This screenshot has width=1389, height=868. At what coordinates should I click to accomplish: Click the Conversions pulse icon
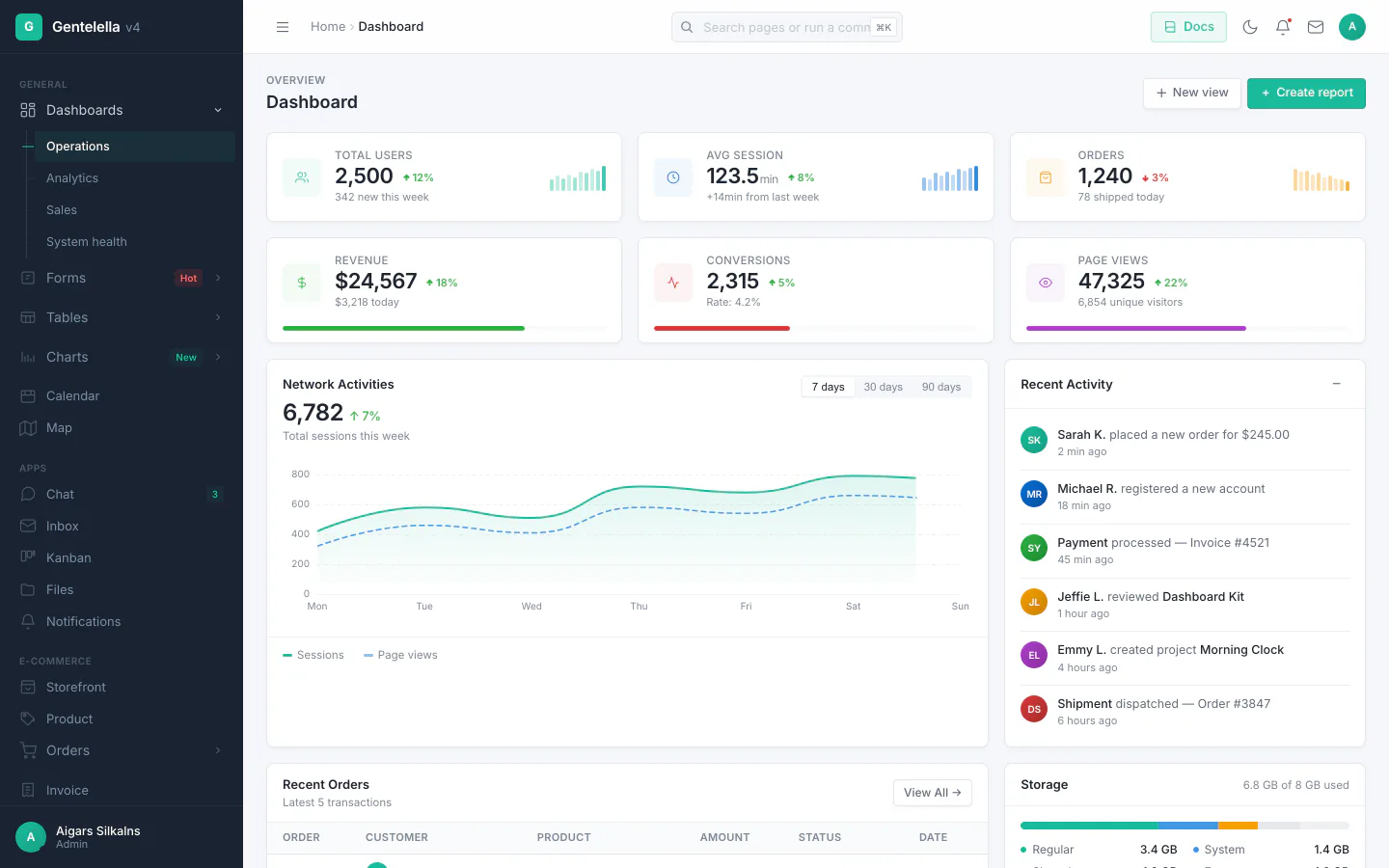[673, 283]
